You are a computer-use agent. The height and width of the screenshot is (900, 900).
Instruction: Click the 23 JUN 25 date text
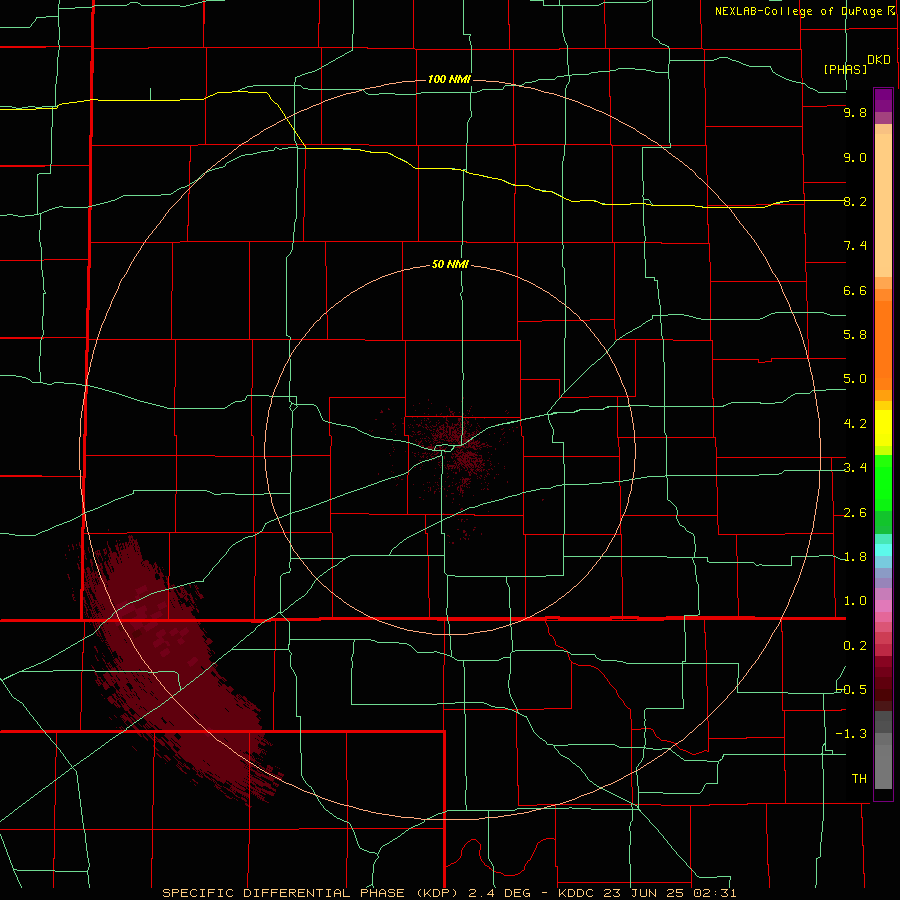(x=643, y=893)
